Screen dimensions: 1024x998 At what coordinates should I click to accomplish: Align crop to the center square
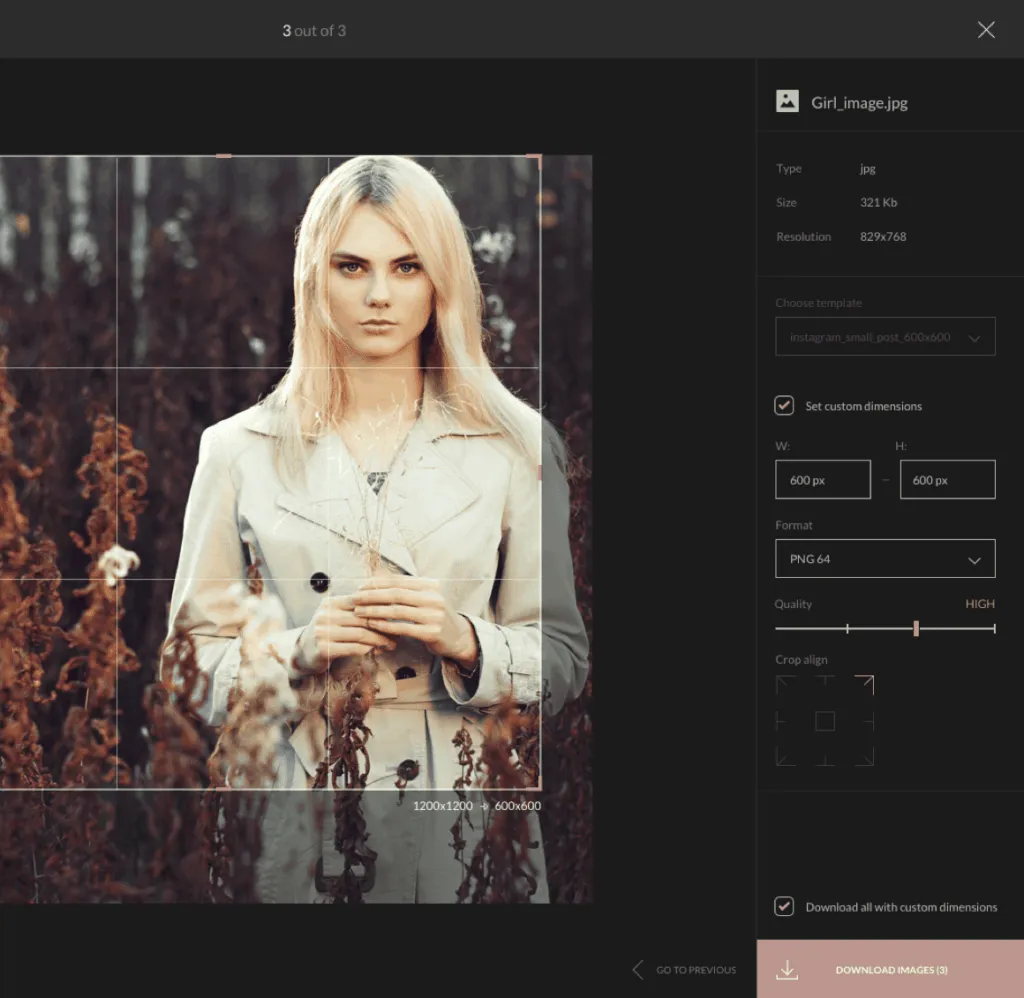coord(825,721)
